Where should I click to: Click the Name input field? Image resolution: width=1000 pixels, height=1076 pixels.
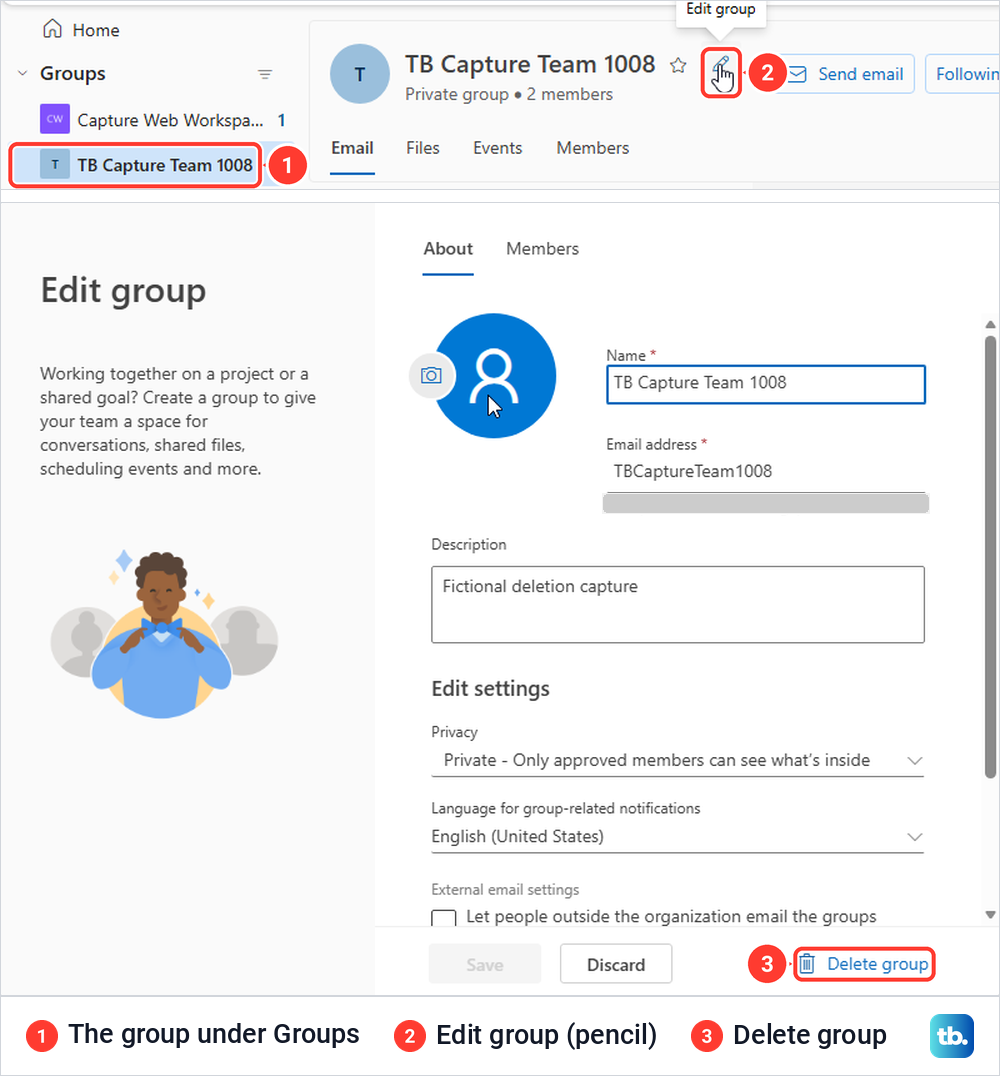coord(765,384)
